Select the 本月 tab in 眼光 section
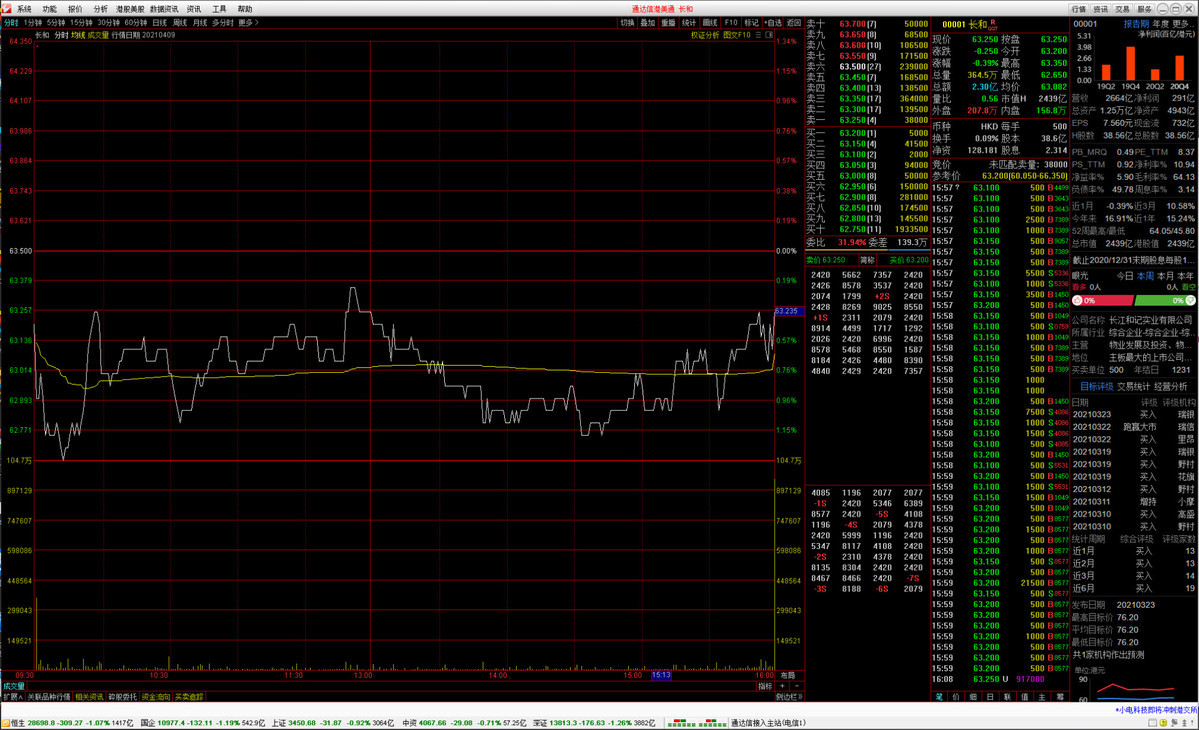The height and width of the screenshot is (730, 1199). tap(1165, 276)
